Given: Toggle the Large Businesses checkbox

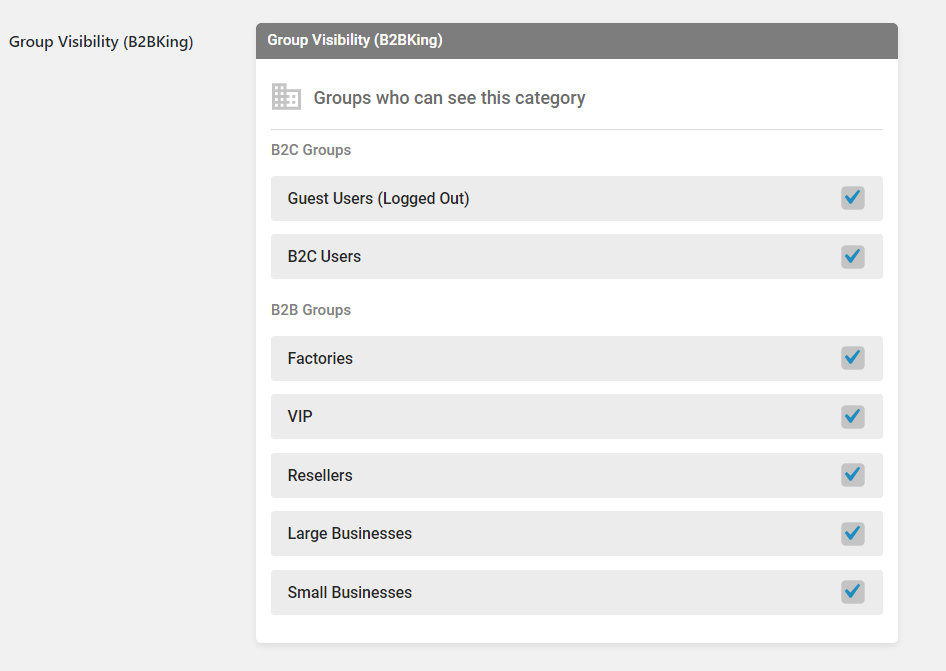Looking at the screenshot, I should (852, 533).
